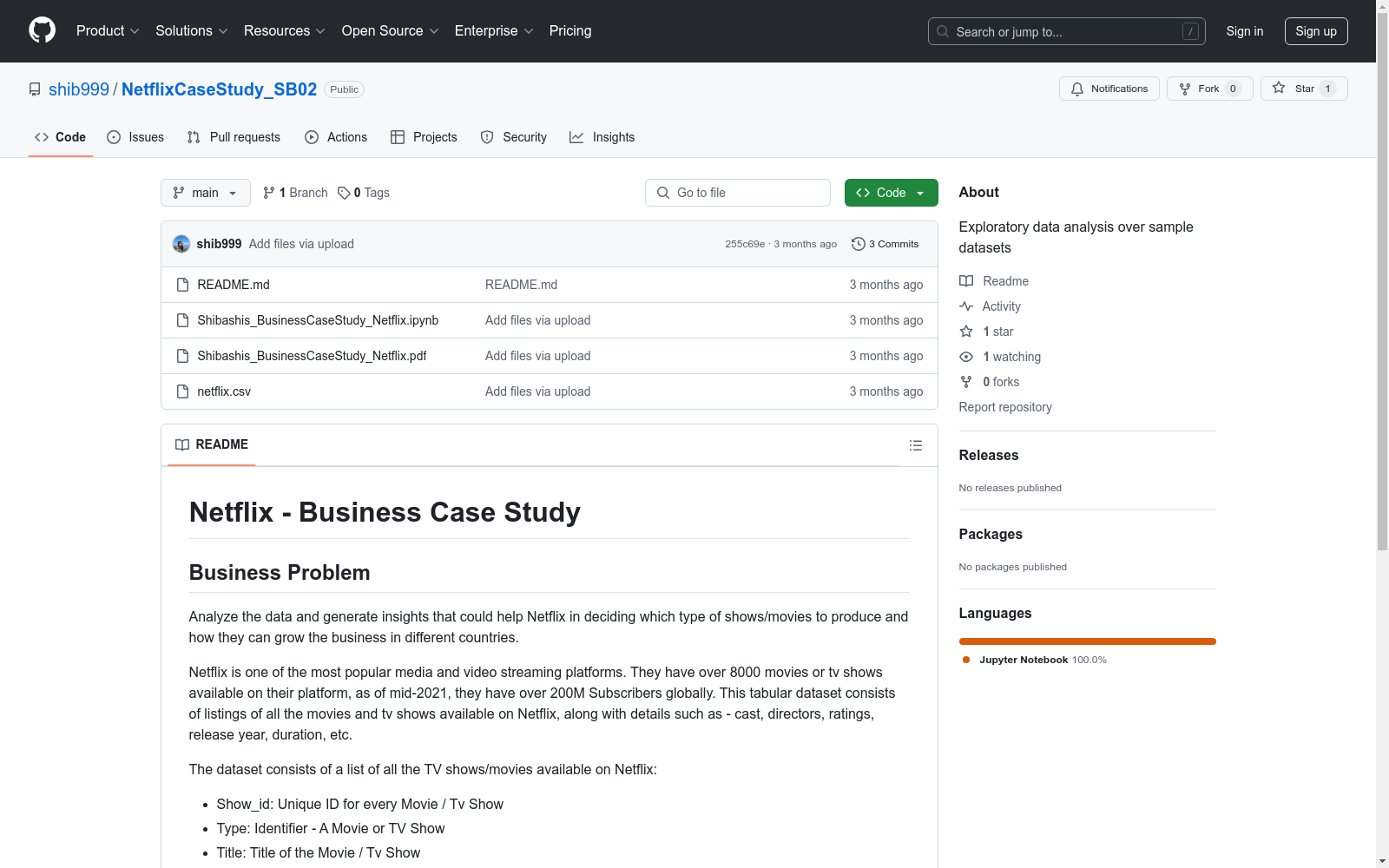Open the main branch selector dropdown
The image size is (1389, 868).
[x=206, y=193]
